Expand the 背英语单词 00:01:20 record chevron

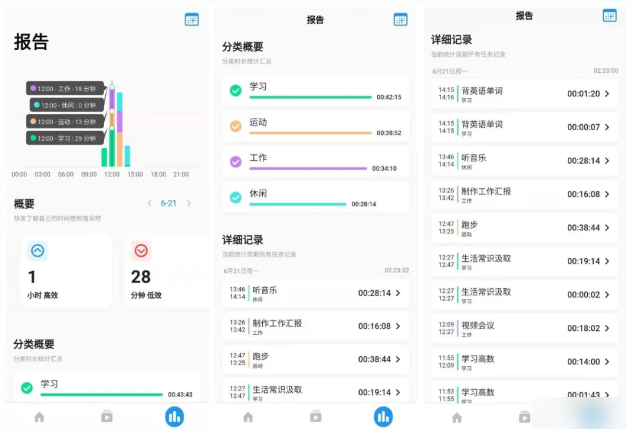click(x=607, y=93)
